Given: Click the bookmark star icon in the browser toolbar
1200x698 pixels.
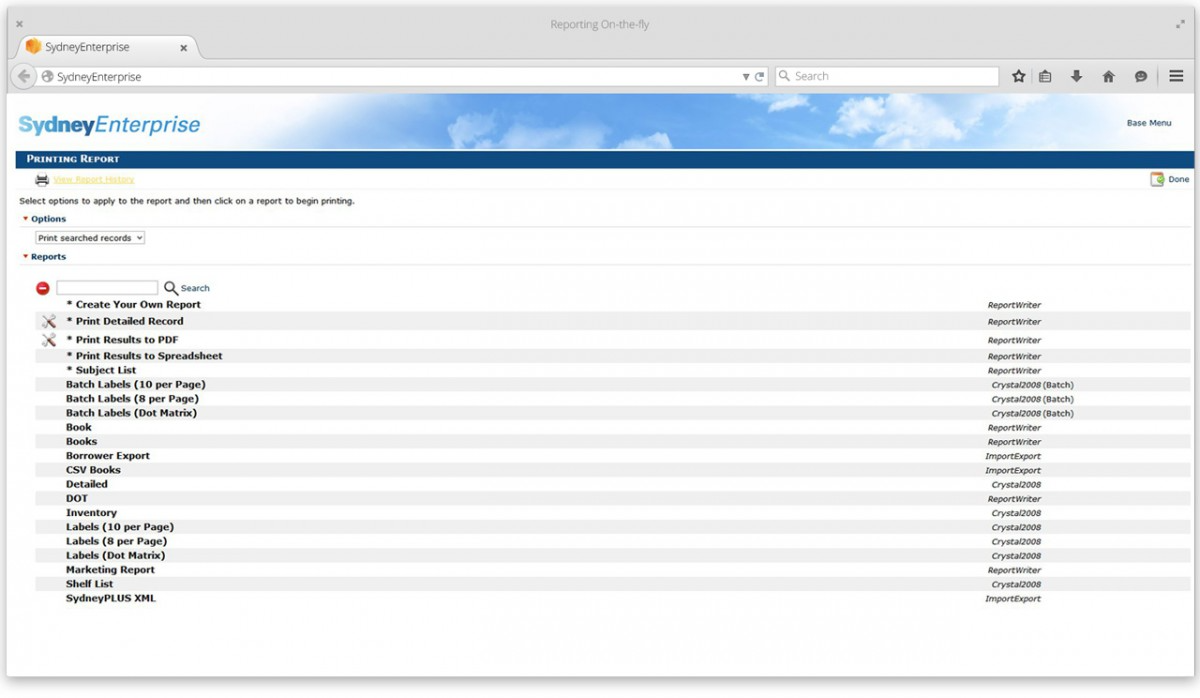Looking at the screenshot, I should click(x=1018, y=75).
